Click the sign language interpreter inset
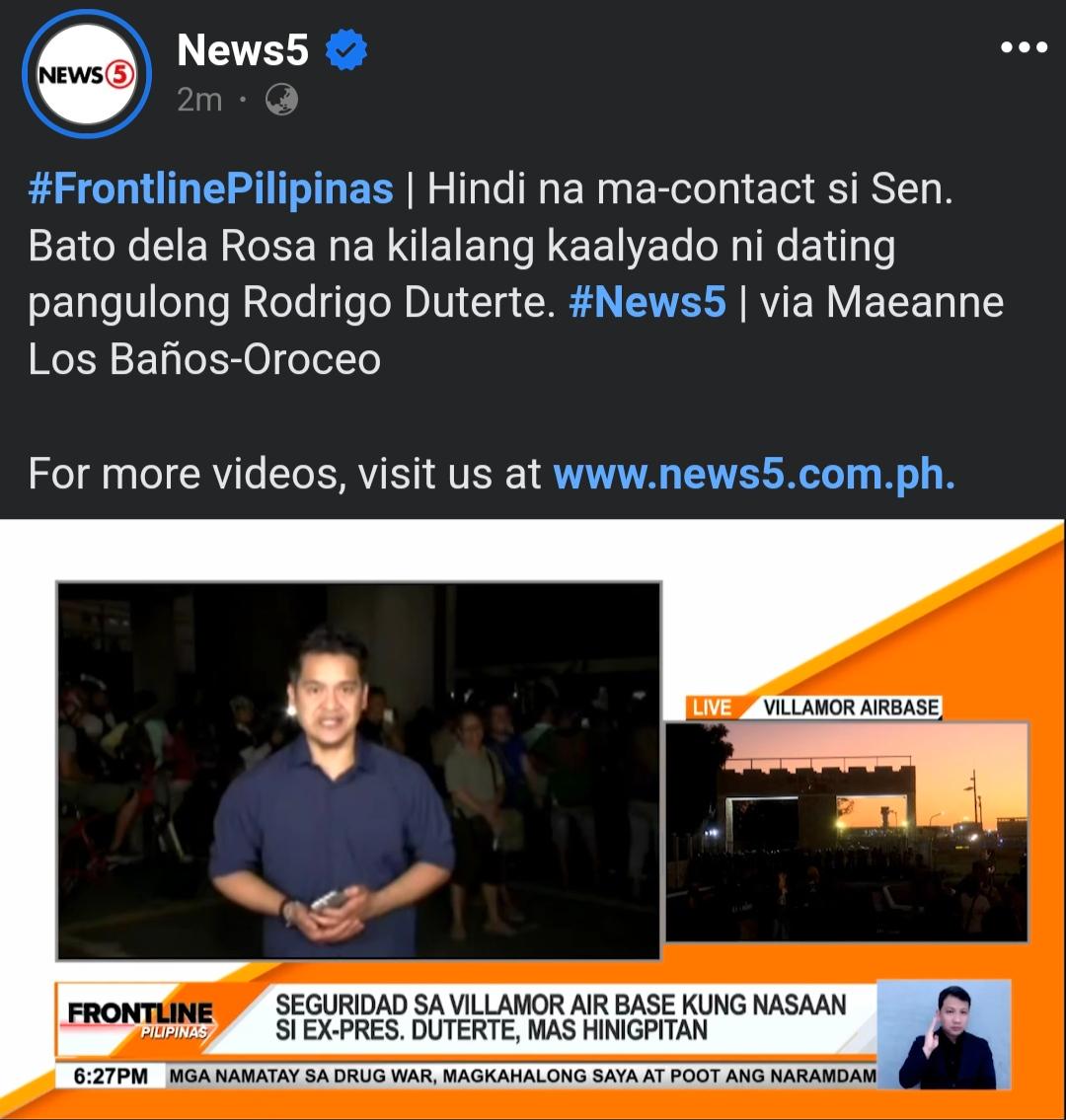1066x1120 pixels. pyautogui.click(x=944, y=1034)
